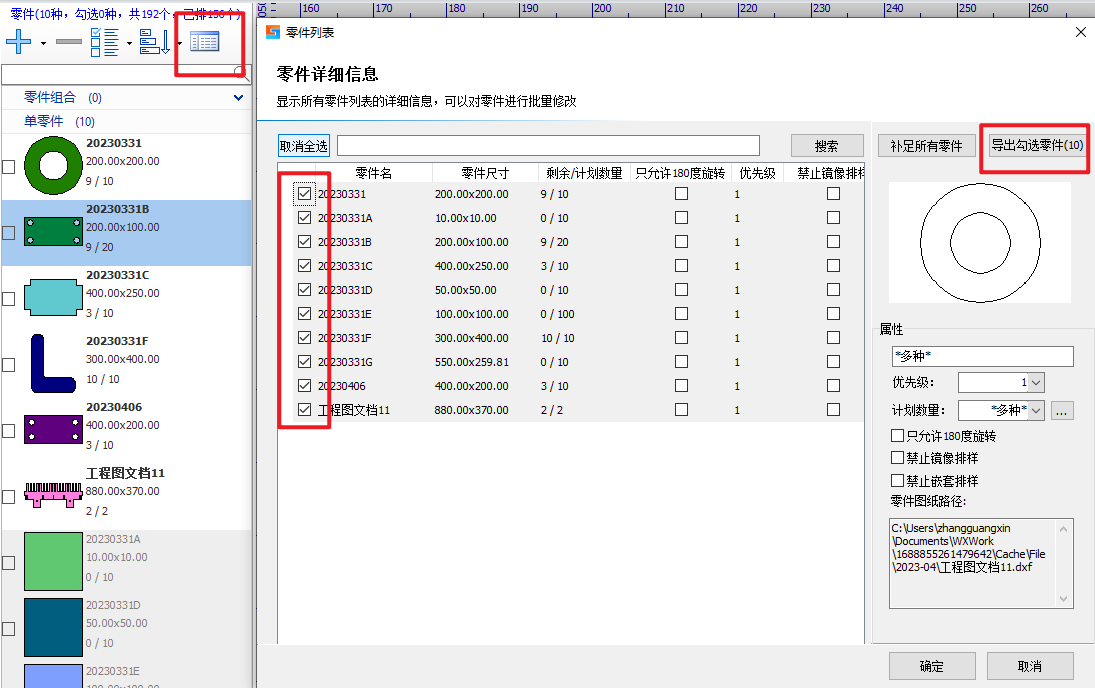The image size is (1095, 688).
Task: Enable 只允许180度旋转 in the properties panel
Action: pyautogui.click(x=897, y=436)
